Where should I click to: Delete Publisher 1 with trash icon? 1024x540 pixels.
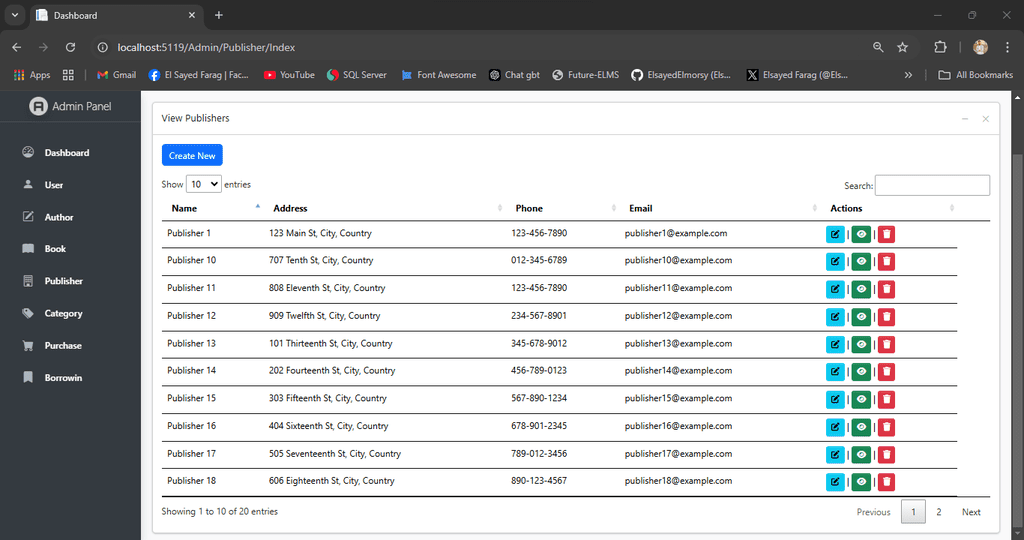point(886,234)
